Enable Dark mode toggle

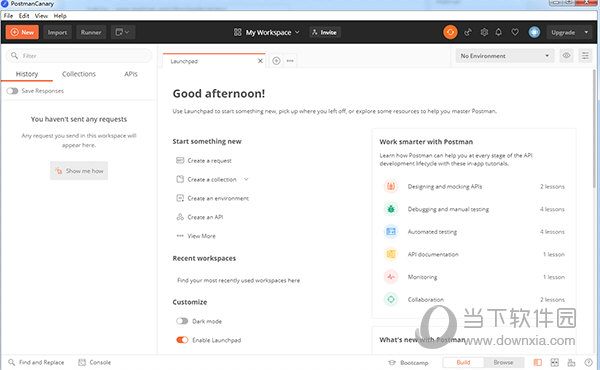[x=182, y=321]
